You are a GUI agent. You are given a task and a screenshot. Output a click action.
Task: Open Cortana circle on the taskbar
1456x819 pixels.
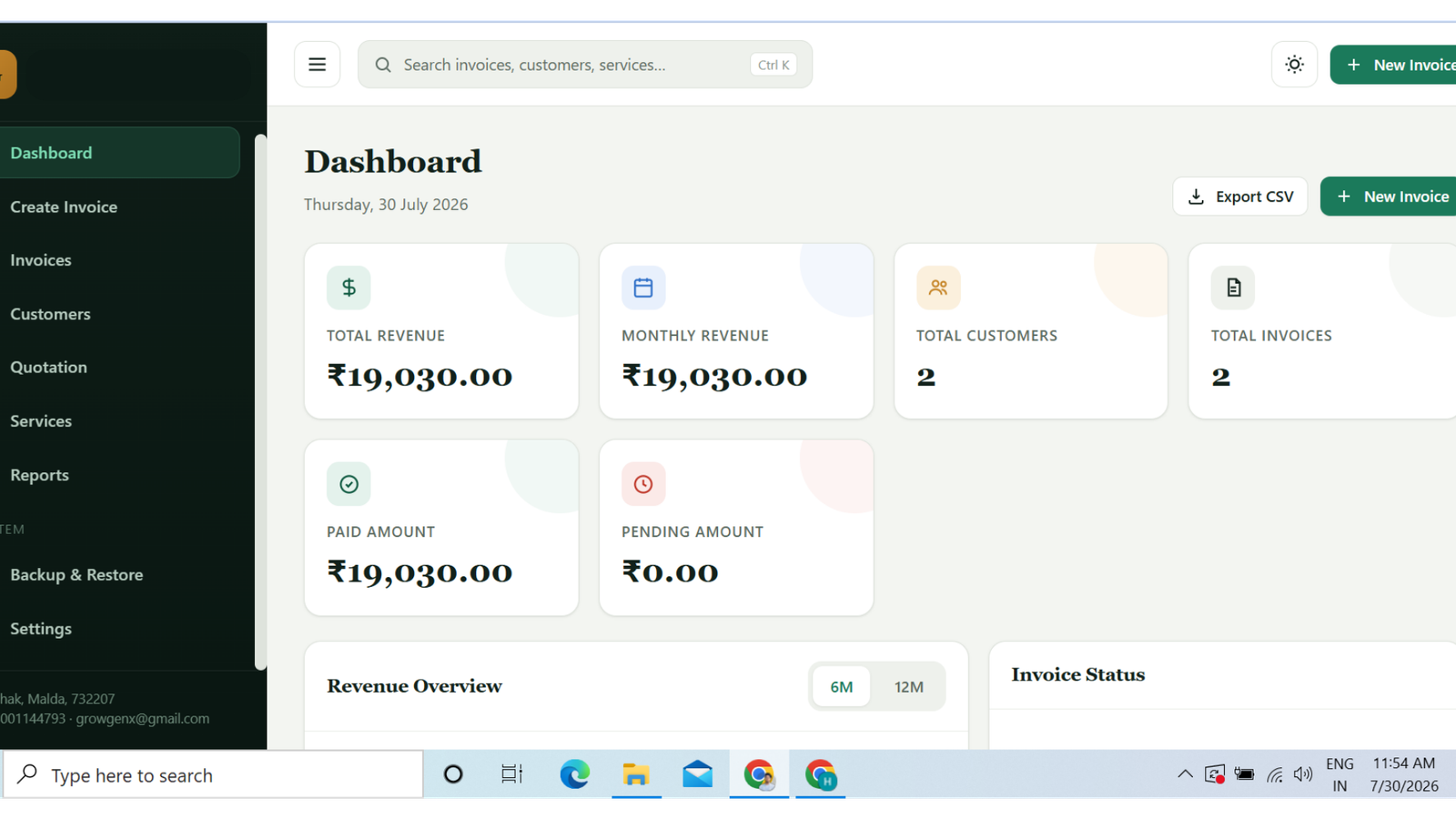(x=453, y=774)
